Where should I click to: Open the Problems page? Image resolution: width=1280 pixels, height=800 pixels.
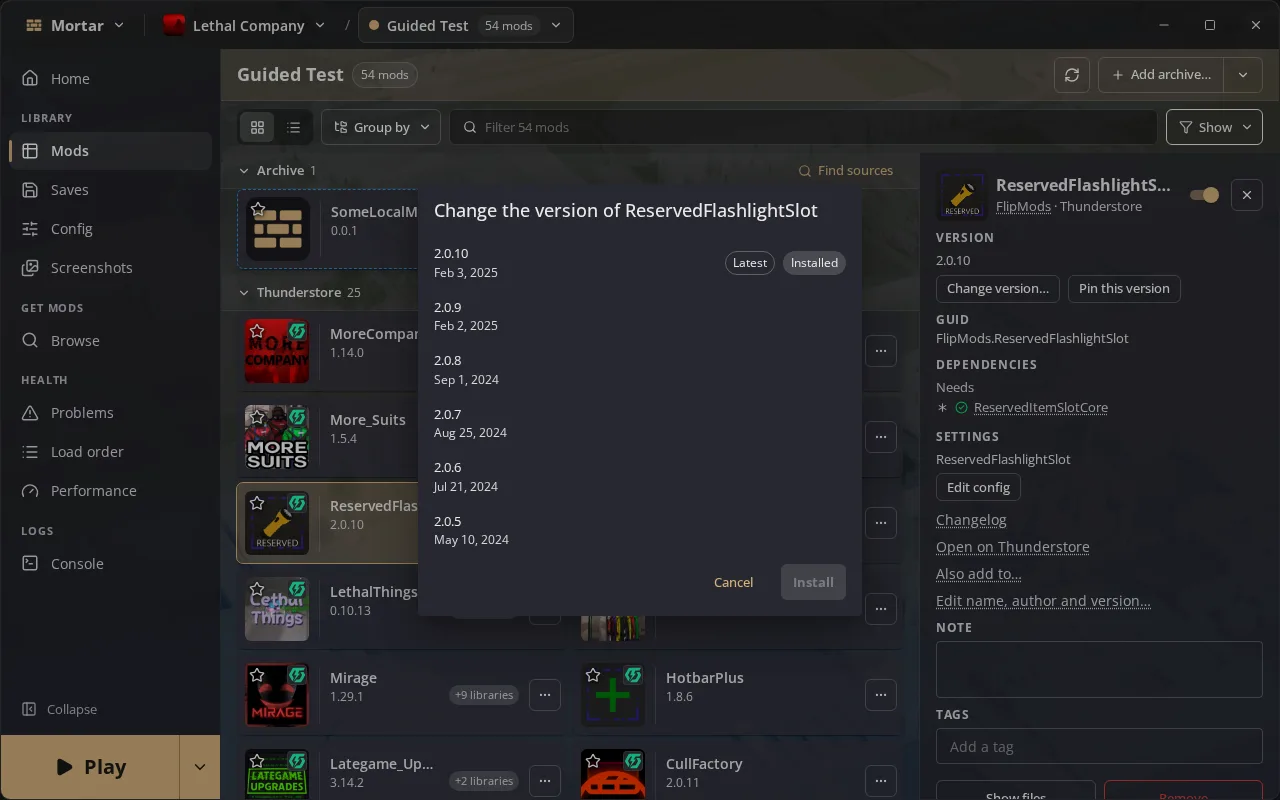110,412
